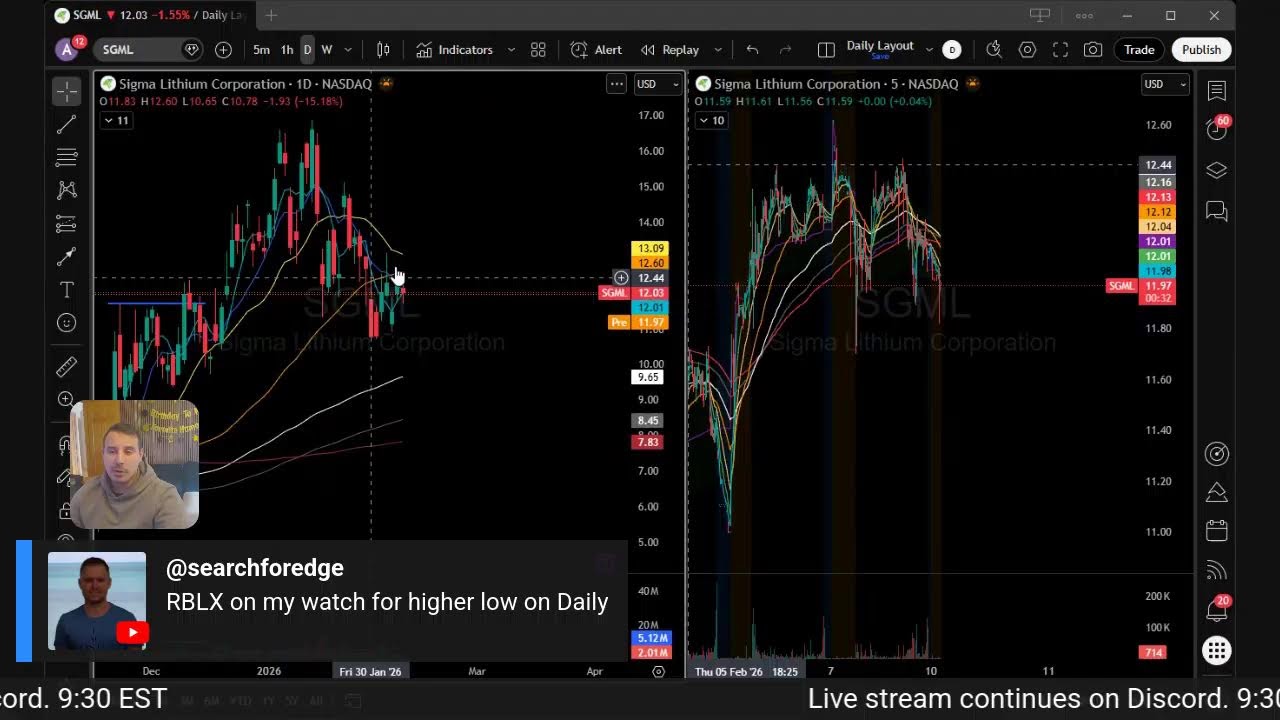Image resolution: width=1280 pixels, height=720 pixels.
Task: Create a new Alert
Action: point(596,50)
